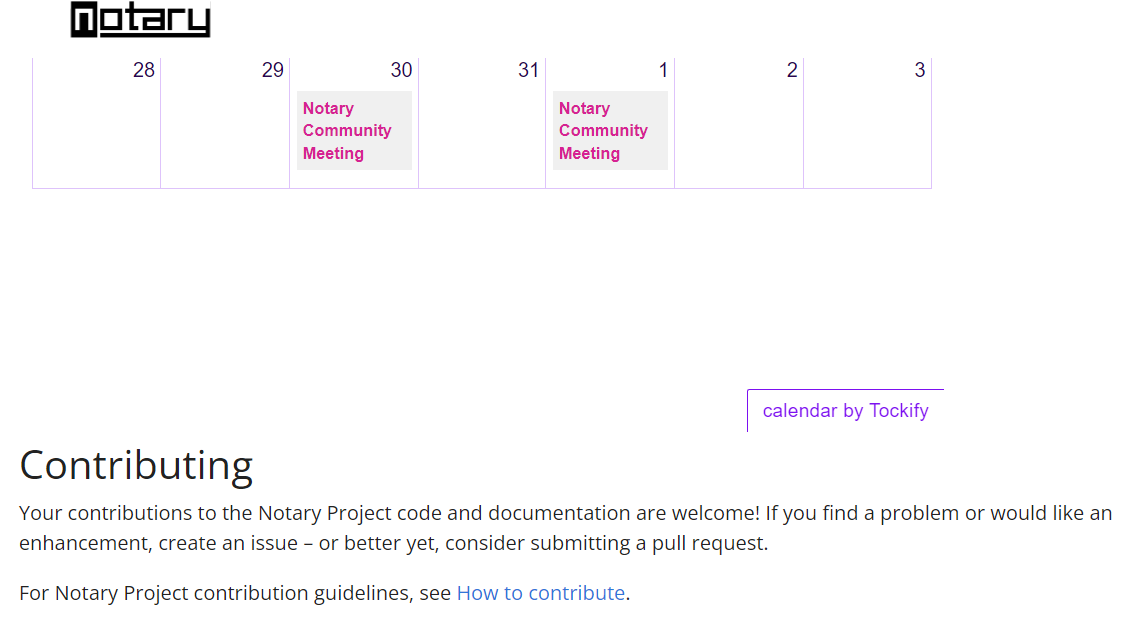This screenshot has width=1146, height=633.
Task: Click the Notary logo icon
Action: [82, 17]
